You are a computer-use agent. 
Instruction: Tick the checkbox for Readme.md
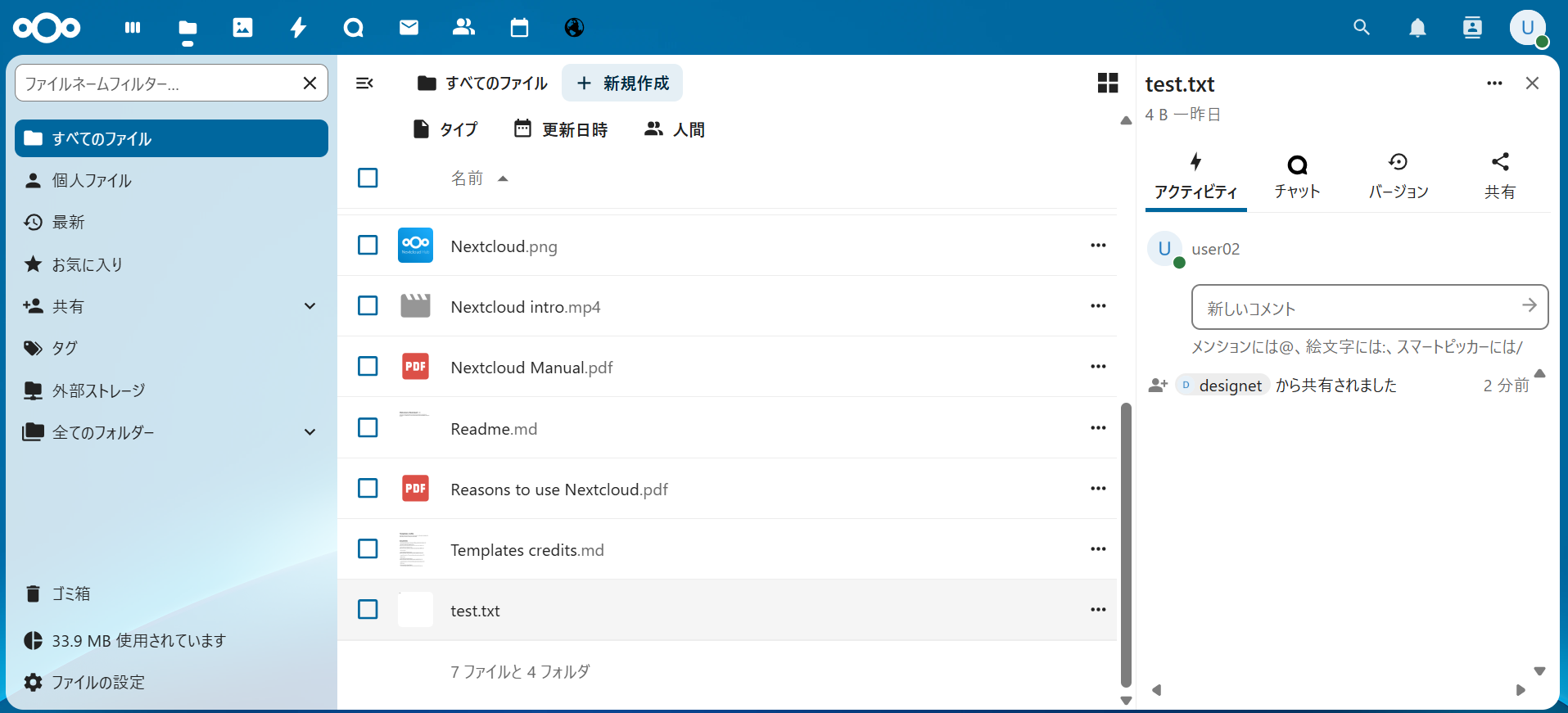click(x=368, y=428)
